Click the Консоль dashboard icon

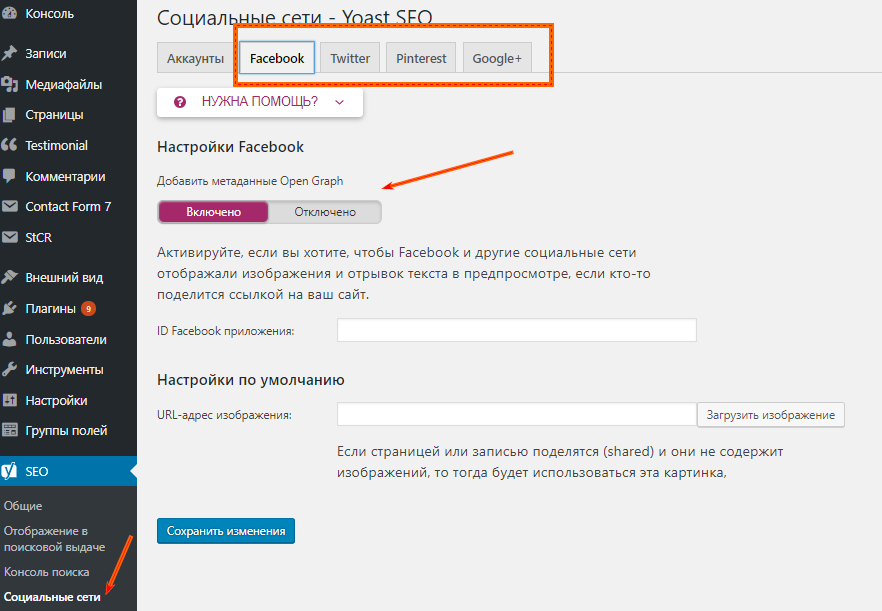pyautogui.click(x=9, y=14)
